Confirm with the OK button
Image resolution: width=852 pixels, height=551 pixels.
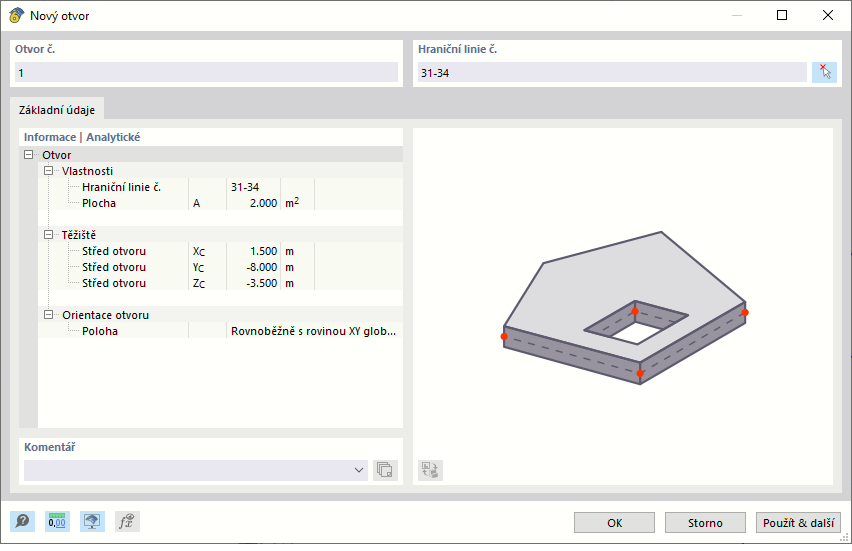click(x=615, y=523)
